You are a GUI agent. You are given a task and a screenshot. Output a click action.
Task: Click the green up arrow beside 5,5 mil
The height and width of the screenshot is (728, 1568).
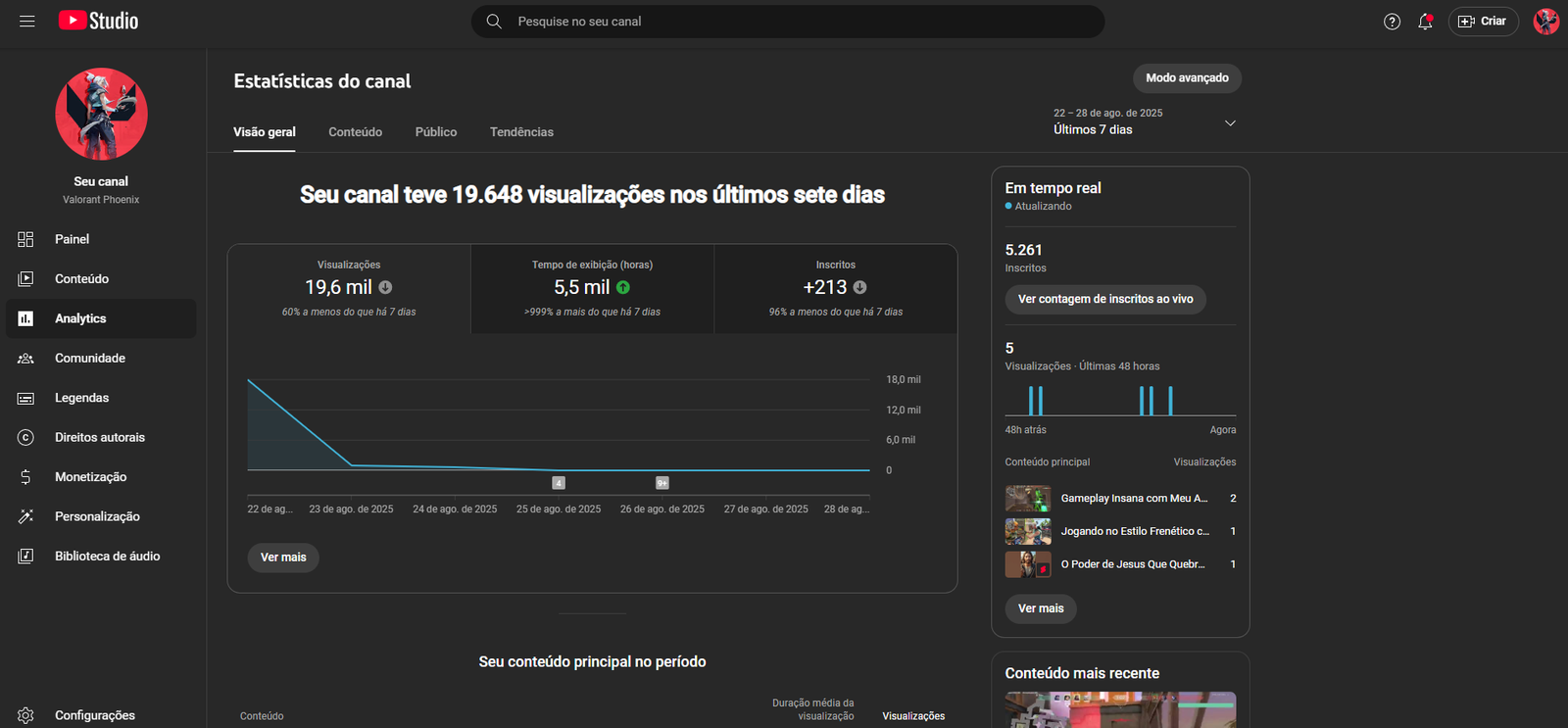click(x=623, y=287)
